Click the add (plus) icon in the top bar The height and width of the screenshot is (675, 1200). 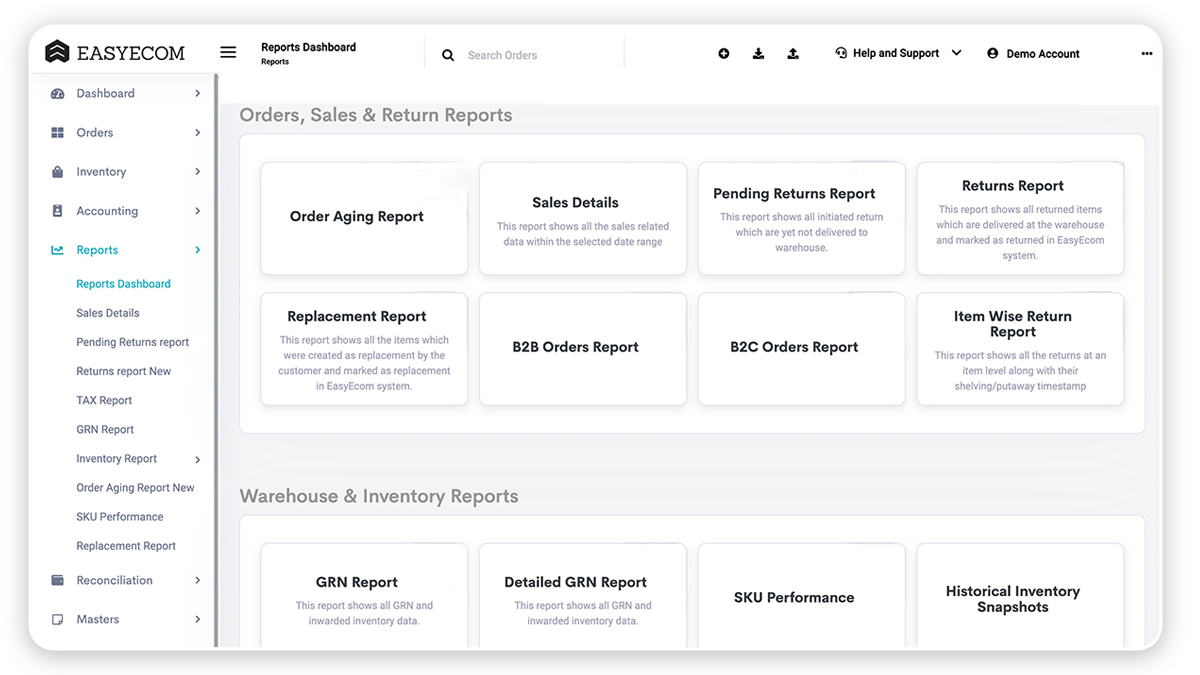(x=724, y=53)
